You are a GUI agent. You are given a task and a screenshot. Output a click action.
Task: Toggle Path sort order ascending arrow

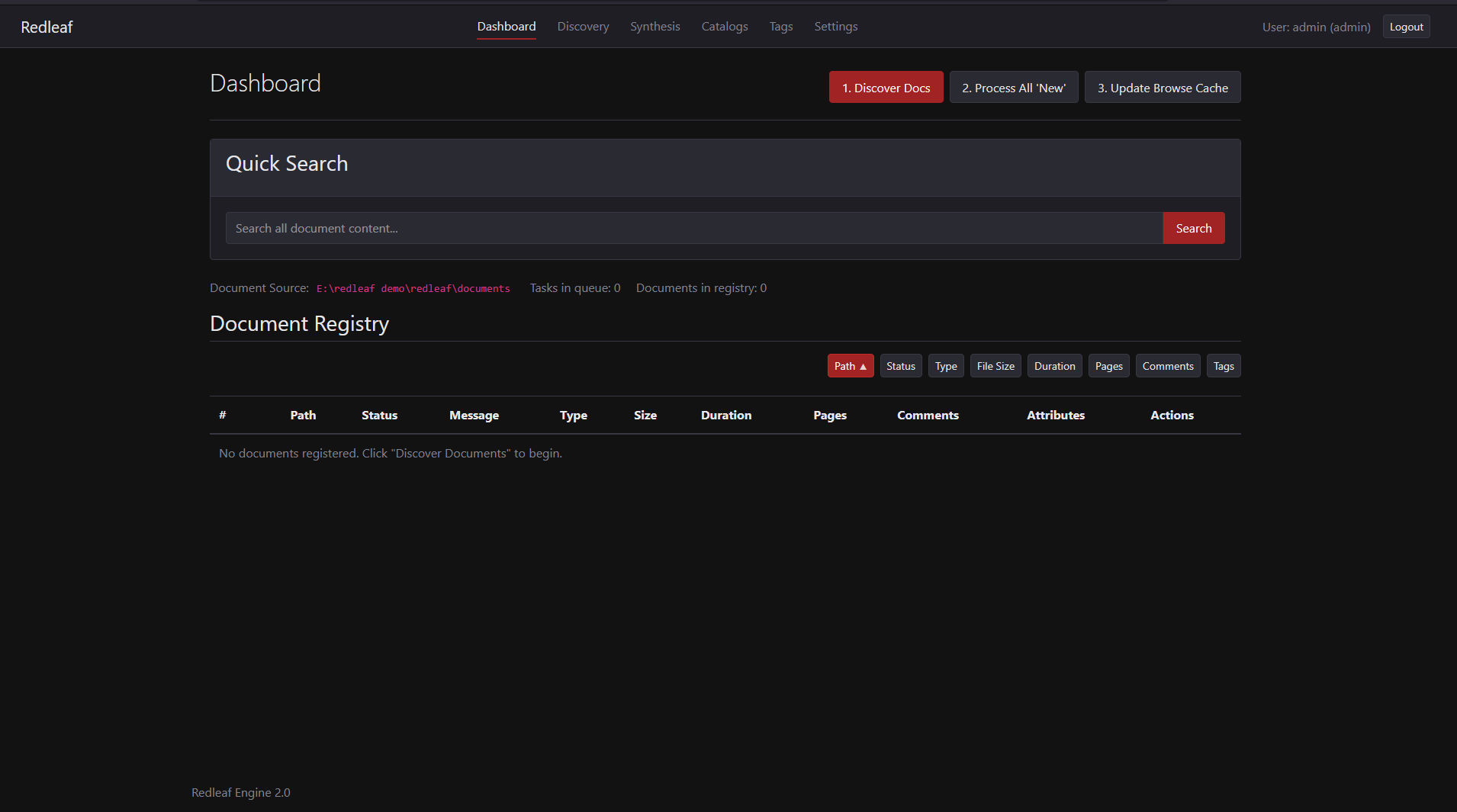coord(850,366)
